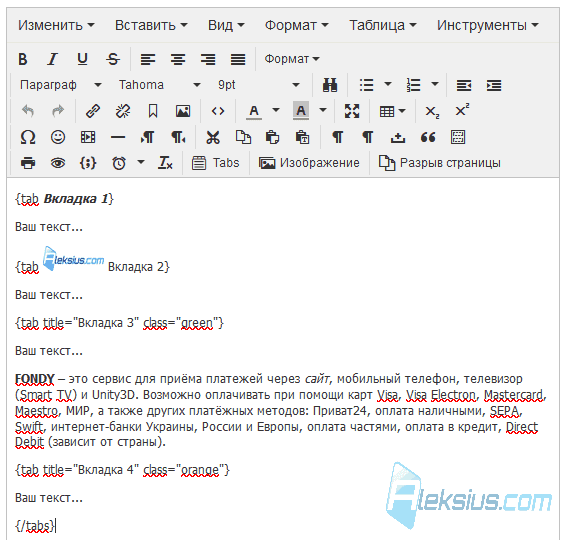Expand the insert date/time dropdown arrow
The height and width of the screenshot is (540, 564).
click(x=141, y=162)
